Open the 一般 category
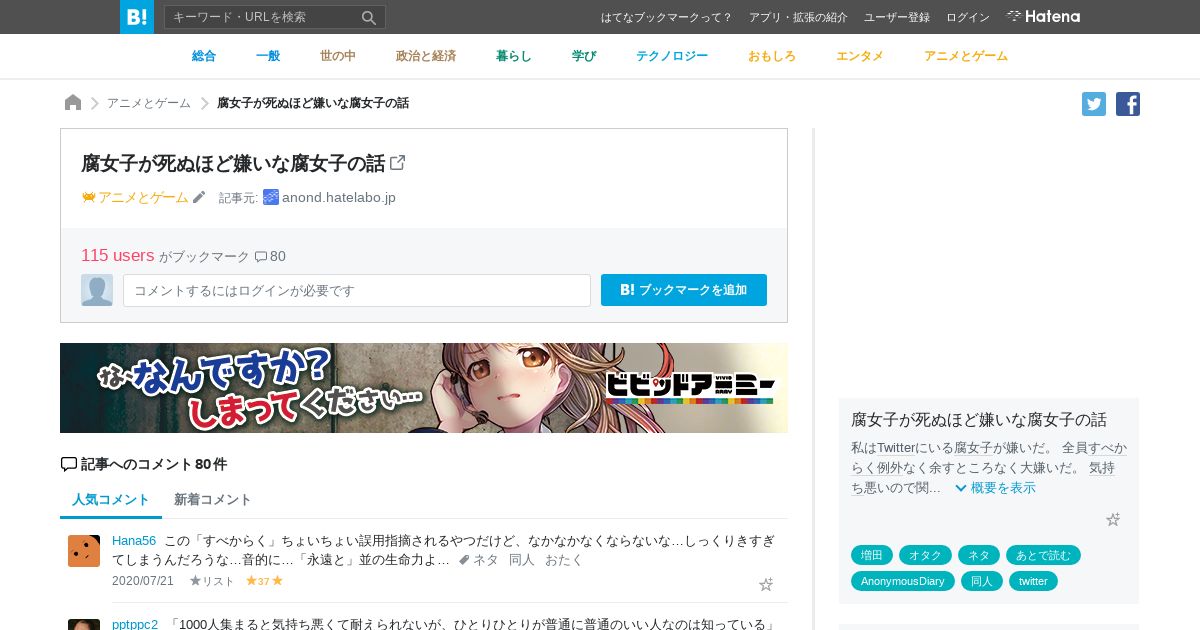This screenshot has width=1200, height=630. tap(268, 56)
